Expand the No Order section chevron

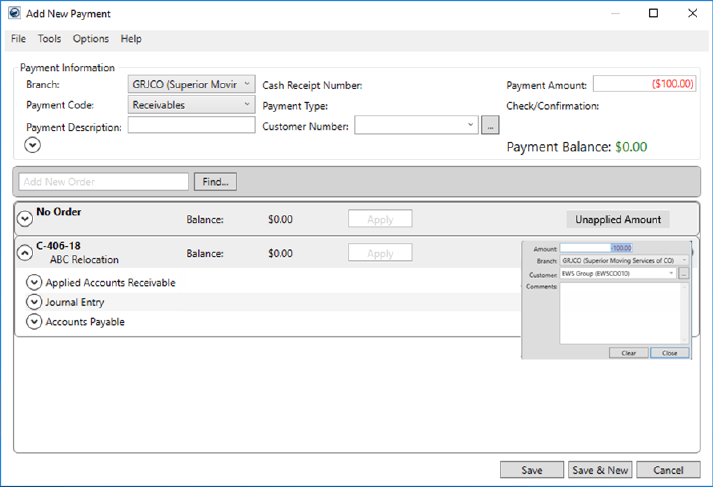tap(25, 219)
